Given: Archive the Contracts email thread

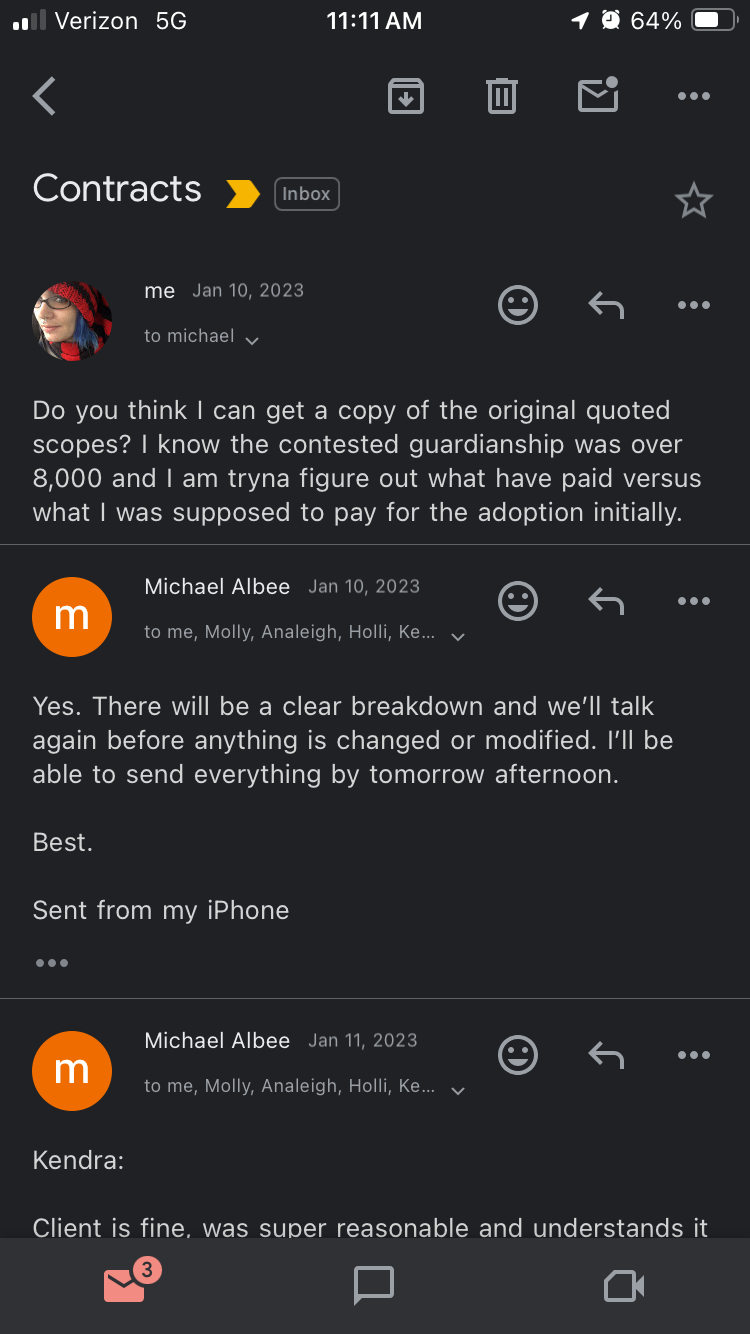Looking at the screenshot, I should point(405,95).
